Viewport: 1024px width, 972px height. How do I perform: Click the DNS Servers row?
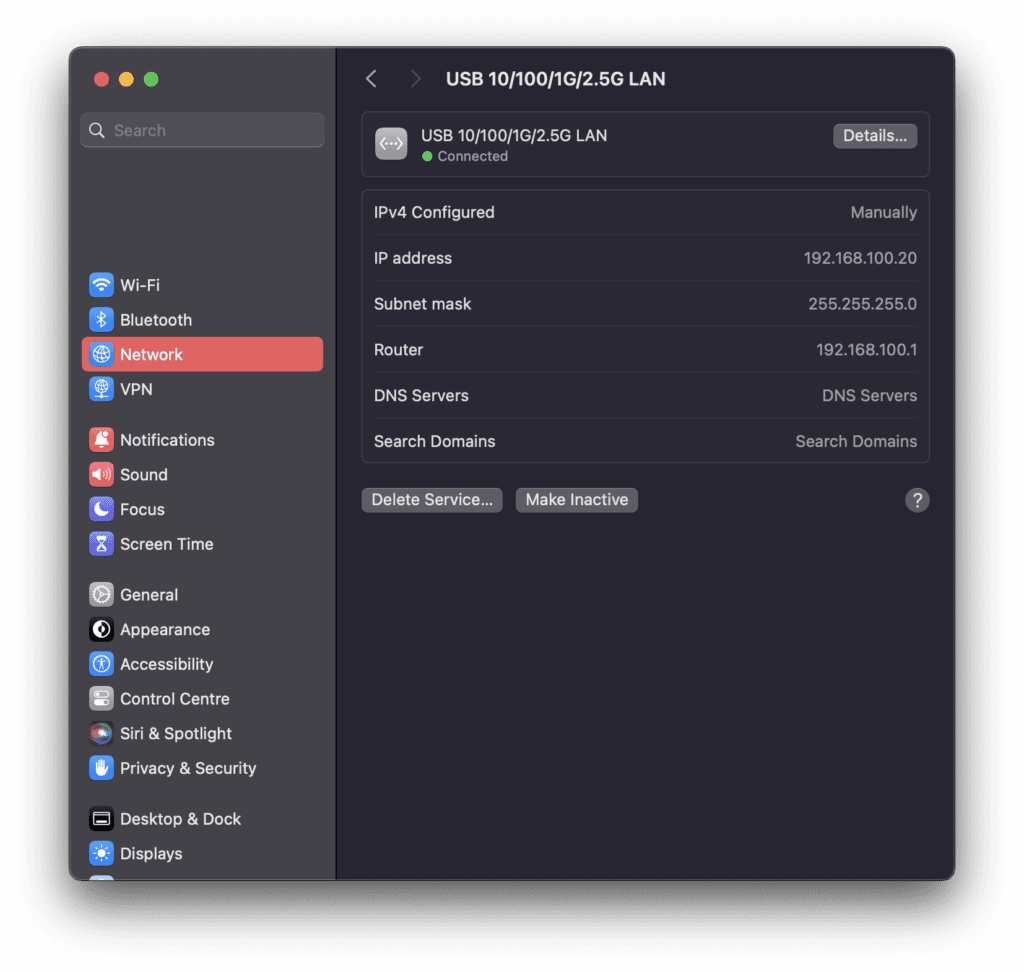[645, 395]
